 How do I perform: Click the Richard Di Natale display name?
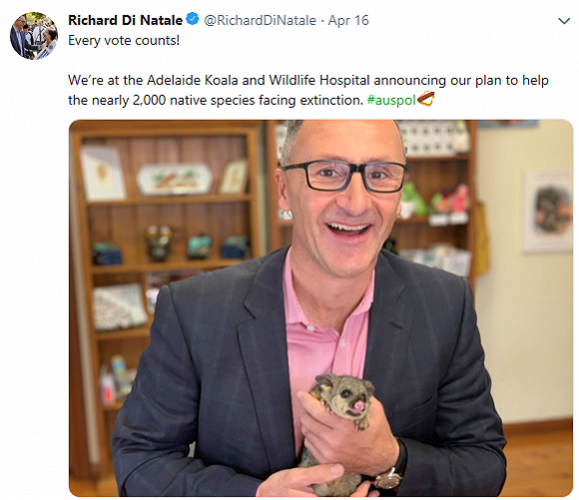[125, 20]
